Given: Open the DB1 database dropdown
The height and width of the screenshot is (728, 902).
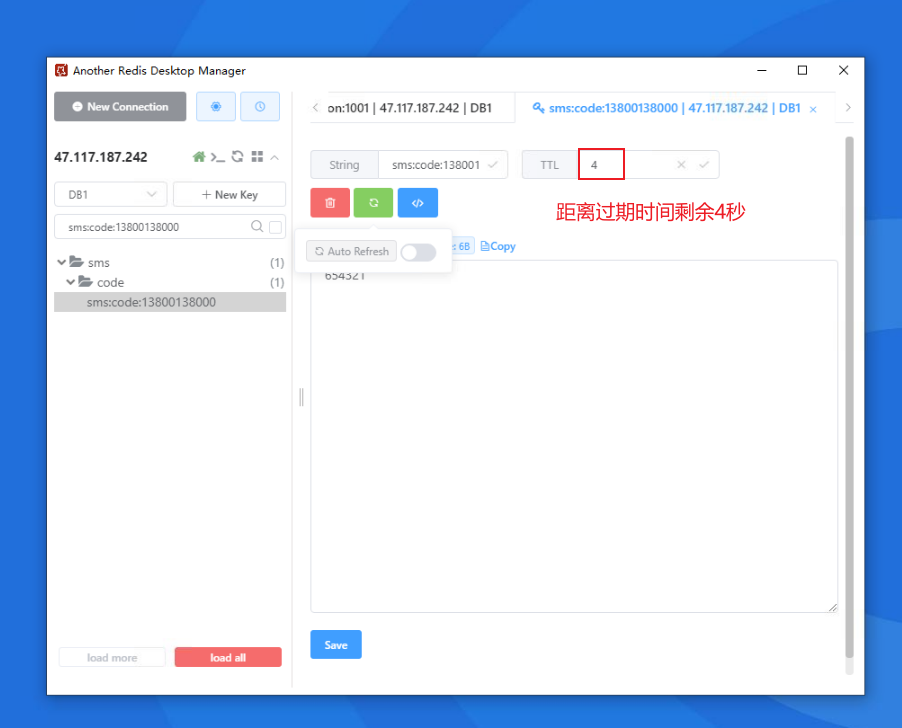Looking at the screenshot, I should [110, 194].
